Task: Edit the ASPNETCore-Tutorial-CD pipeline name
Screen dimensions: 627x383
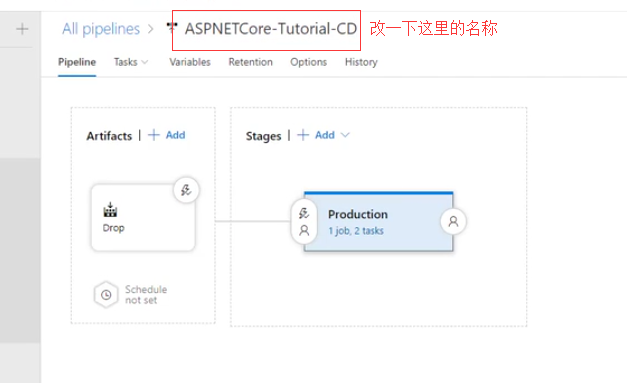Action: point(271,29)
